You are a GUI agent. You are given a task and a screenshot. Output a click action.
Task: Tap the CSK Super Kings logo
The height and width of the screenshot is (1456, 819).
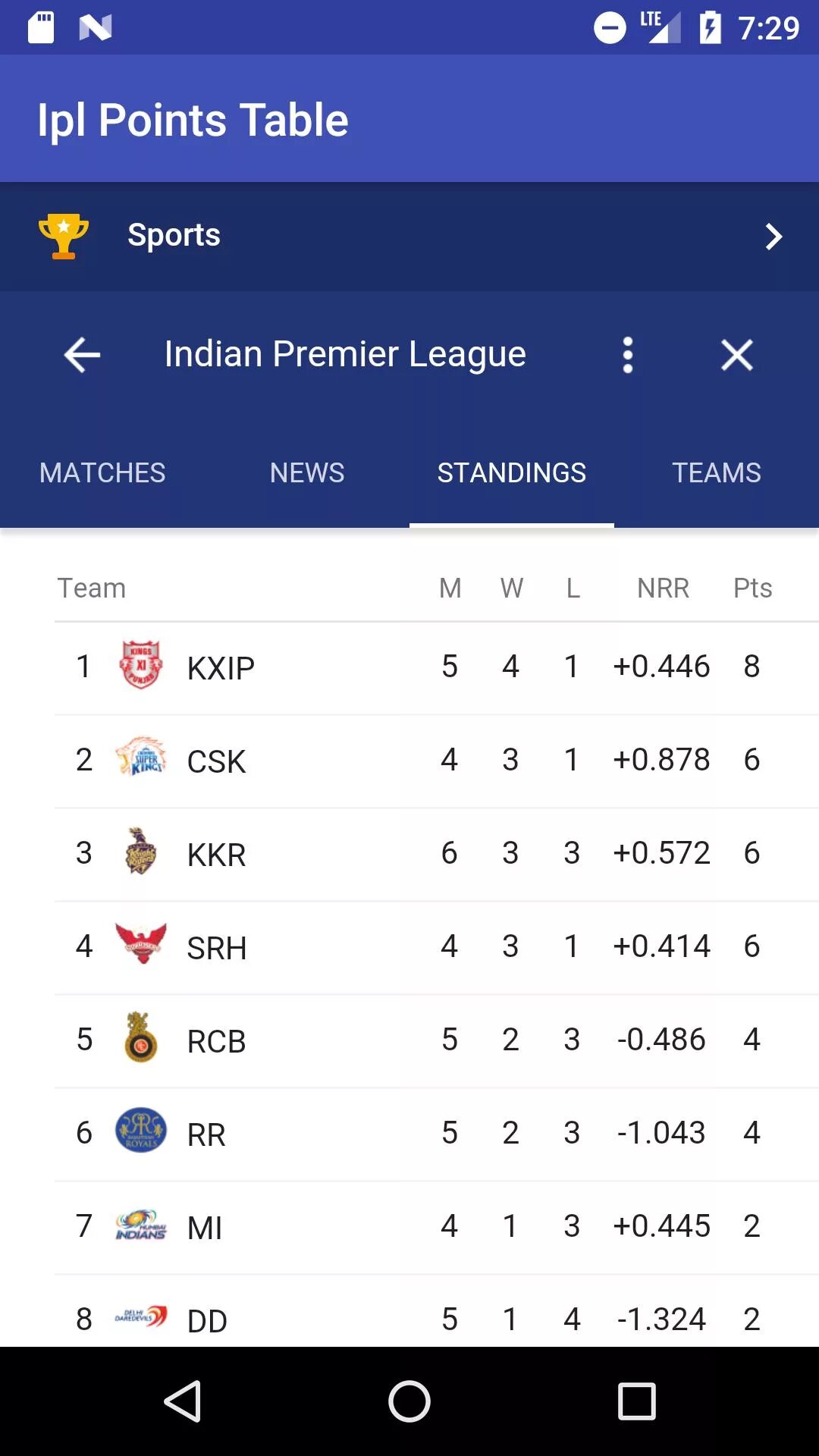coord(141,758)
